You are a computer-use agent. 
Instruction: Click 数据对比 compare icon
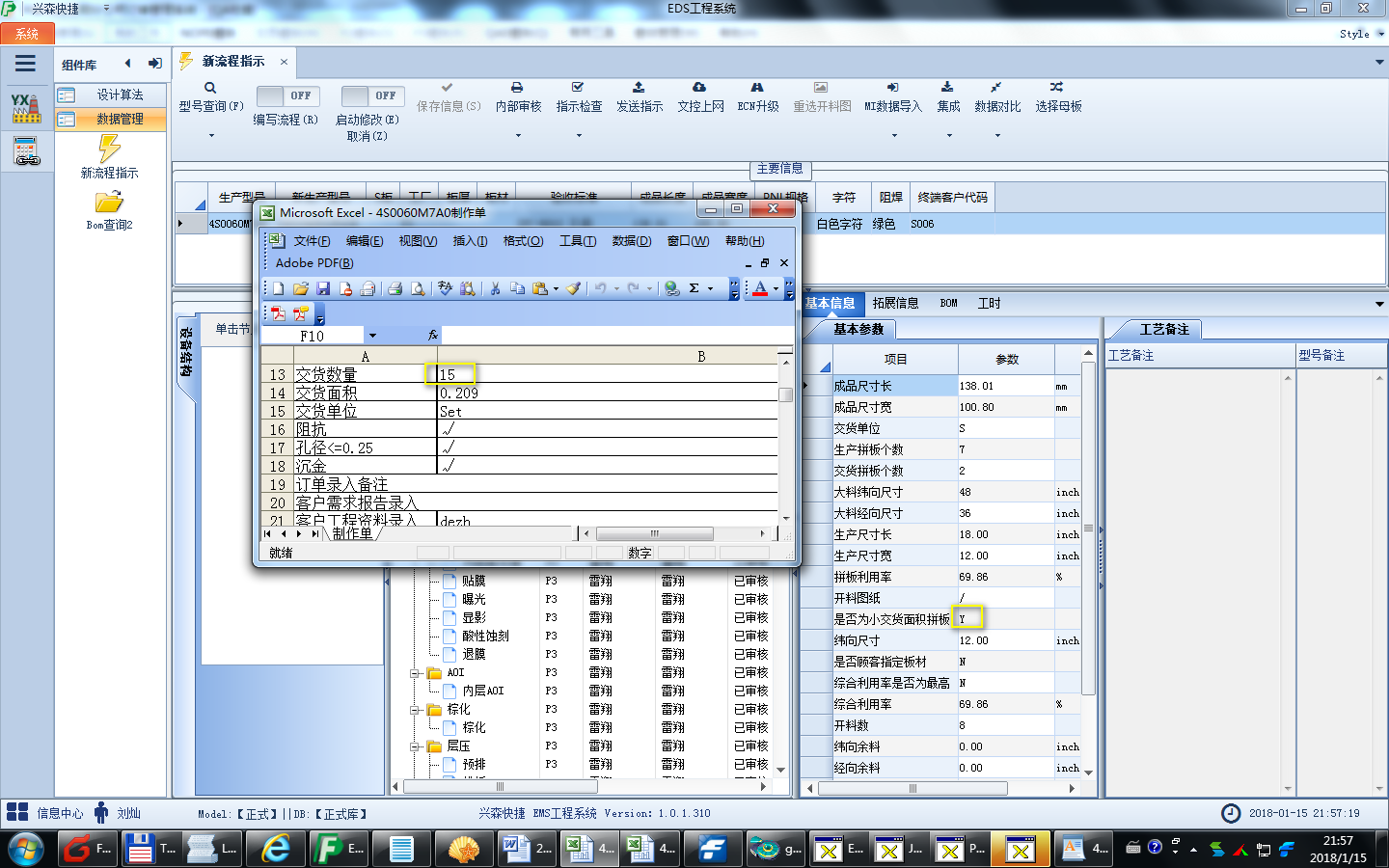coord(996,87)
